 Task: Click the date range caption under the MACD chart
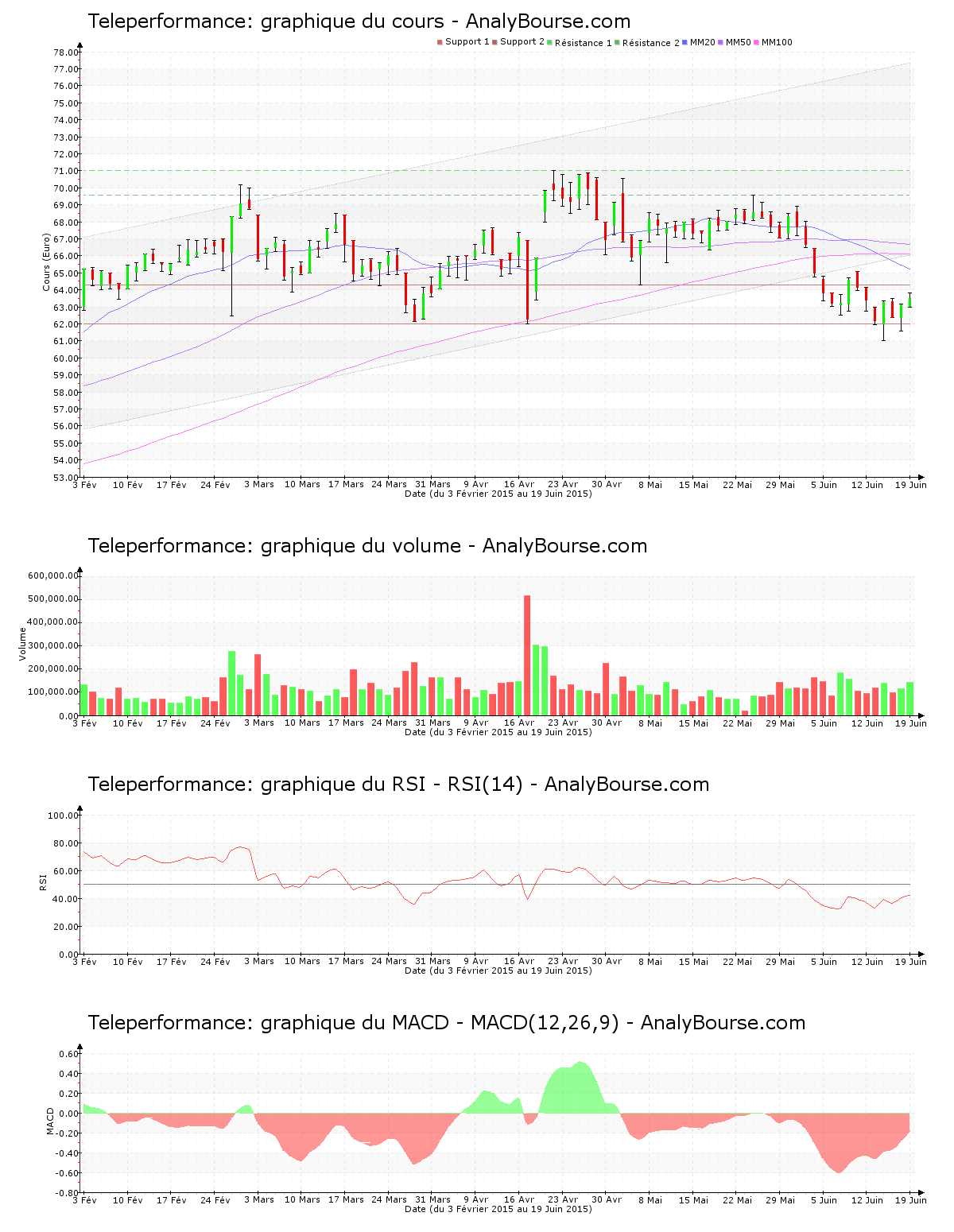(498, 1209)
